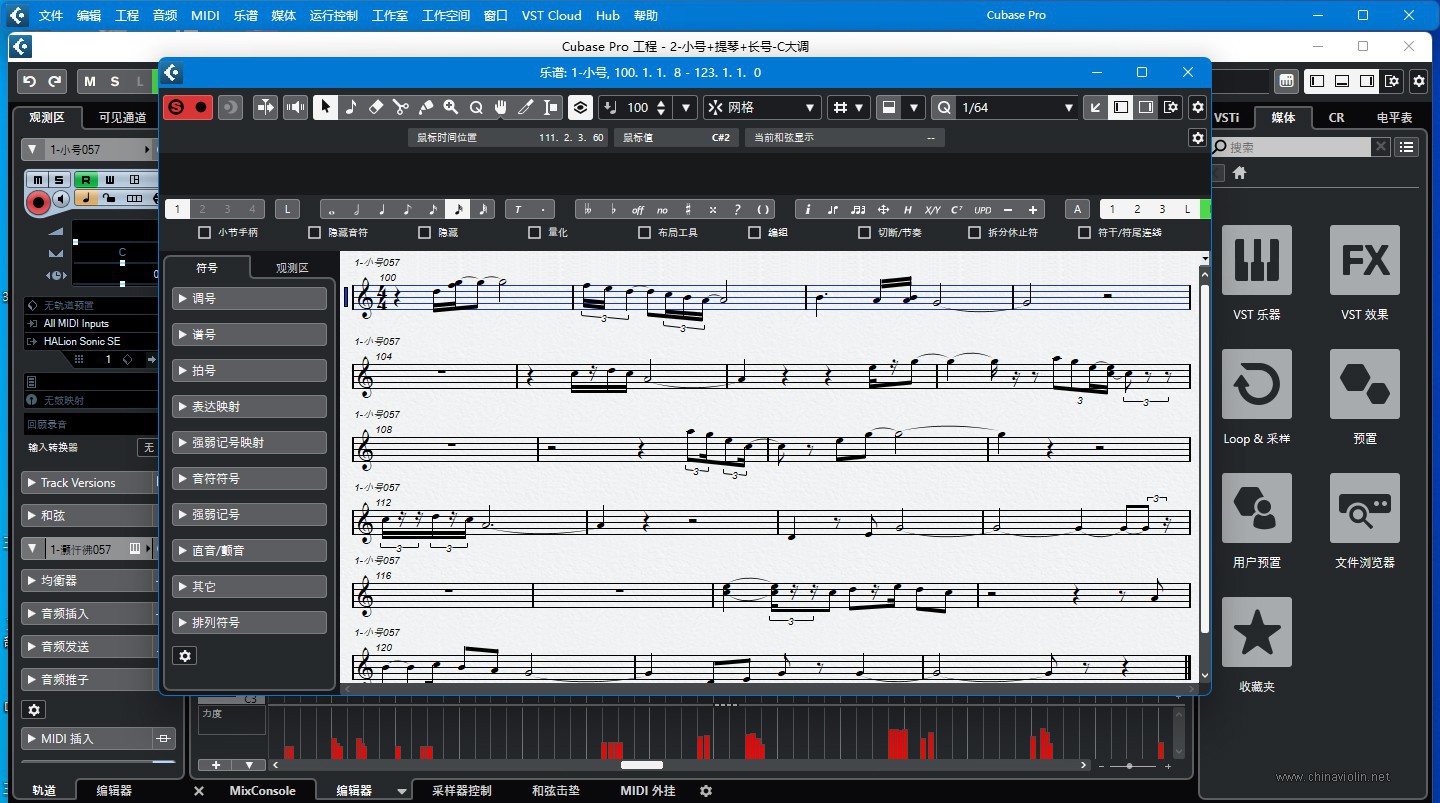
Task: Select the Insert Note tool
Action: 351,107
